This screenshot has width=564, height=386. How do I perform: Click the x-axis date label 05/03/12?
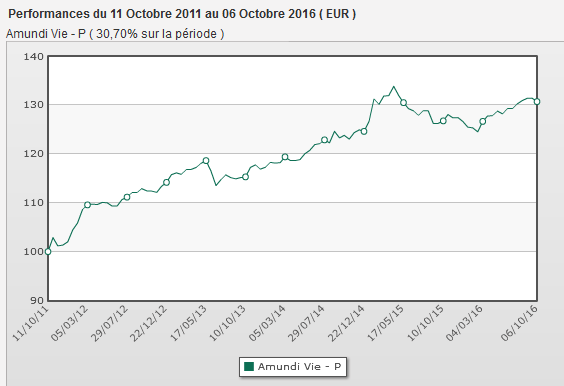click(x=69, y=323)
